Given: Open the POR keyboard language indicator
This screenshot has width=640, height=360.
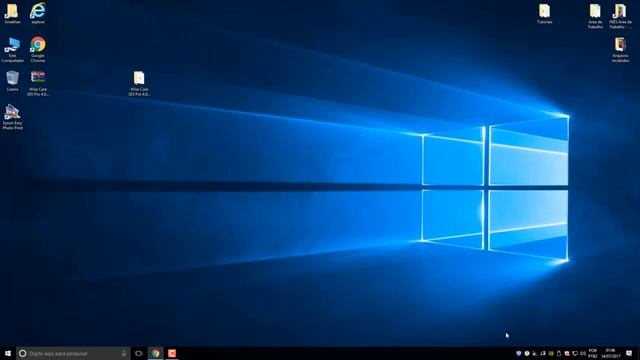Looking at the screenshot, I should [x=593, y=353].
